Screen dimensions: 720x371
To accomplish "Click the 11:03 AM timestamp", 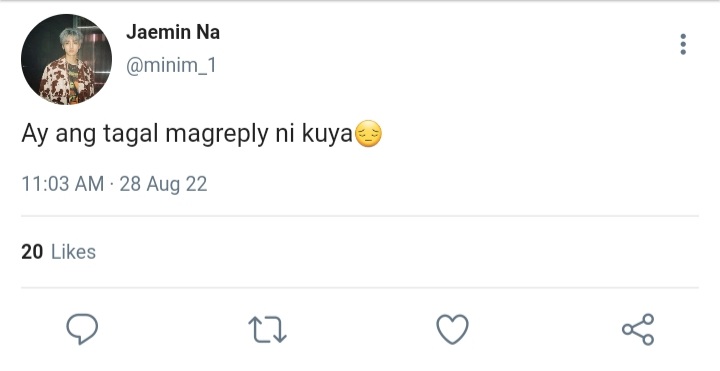I will coord(63,184).
